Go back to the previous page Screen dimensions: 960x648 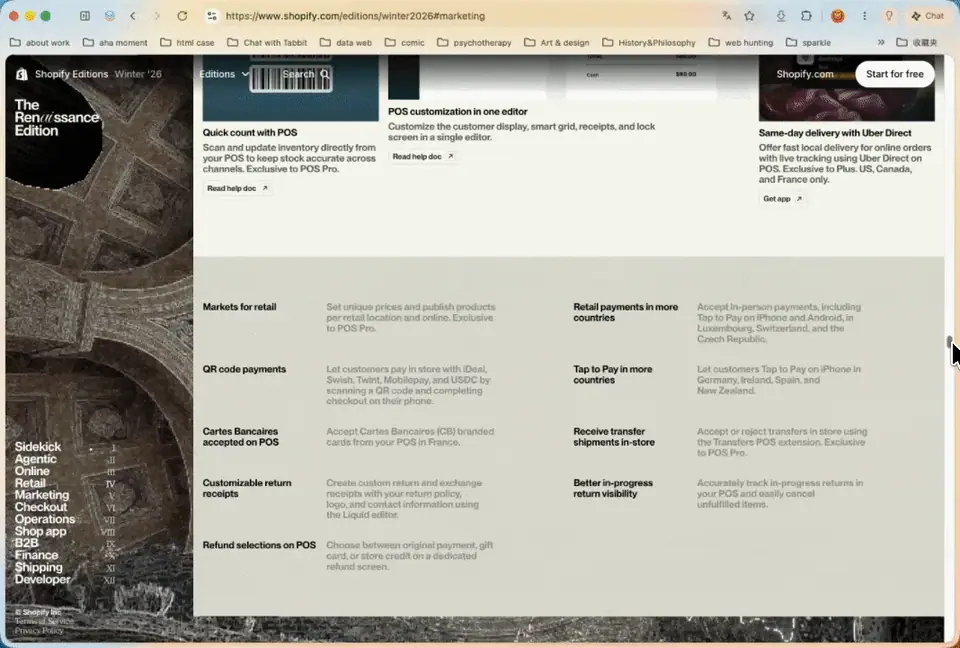click(133, 16)
